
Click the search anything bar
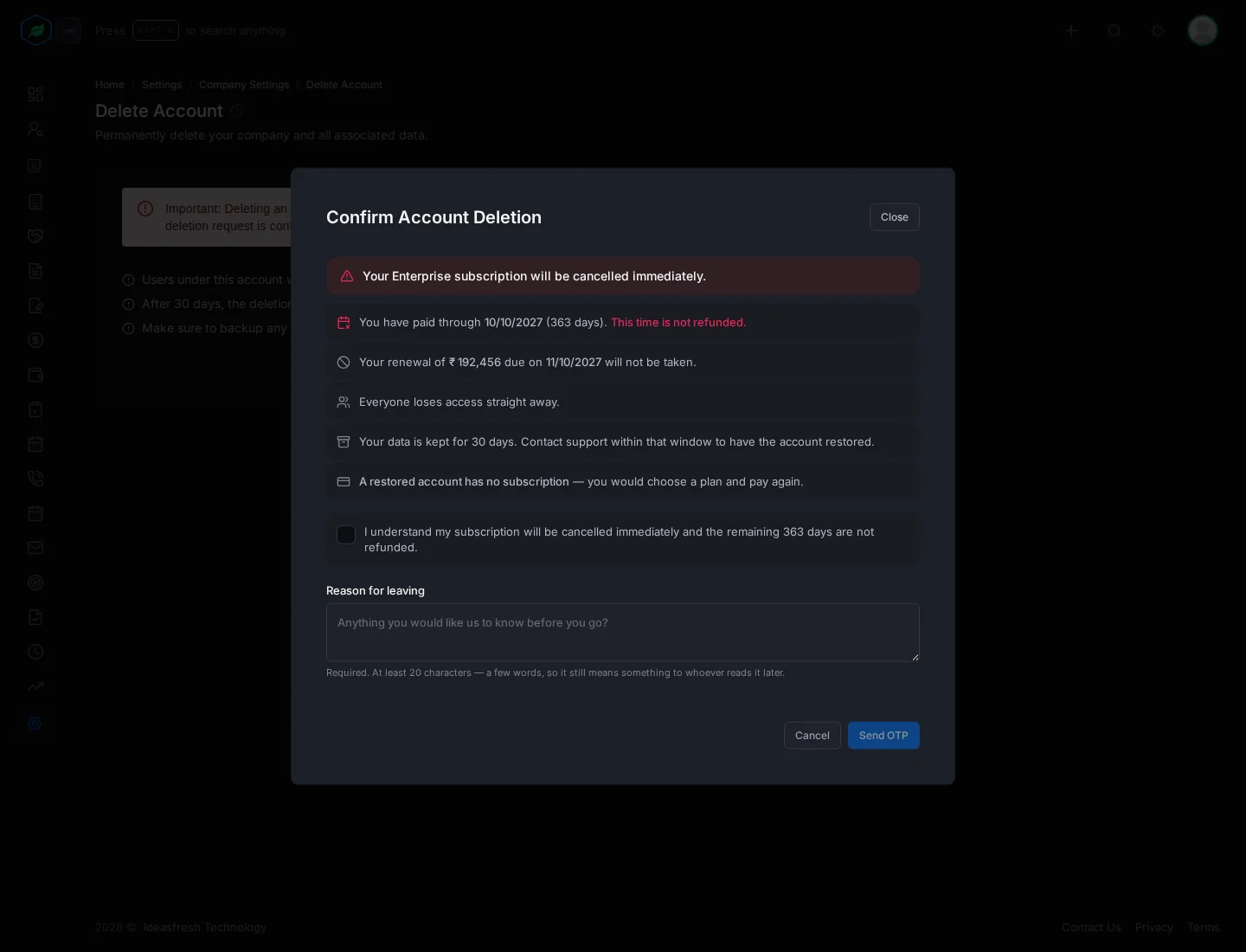190,30
